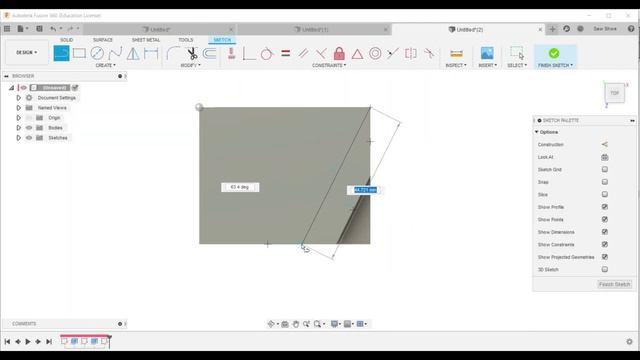The image size is (640, 360).
Task: Uncheck the Show Constraints checkbox
Action: [x=604, y=244]
